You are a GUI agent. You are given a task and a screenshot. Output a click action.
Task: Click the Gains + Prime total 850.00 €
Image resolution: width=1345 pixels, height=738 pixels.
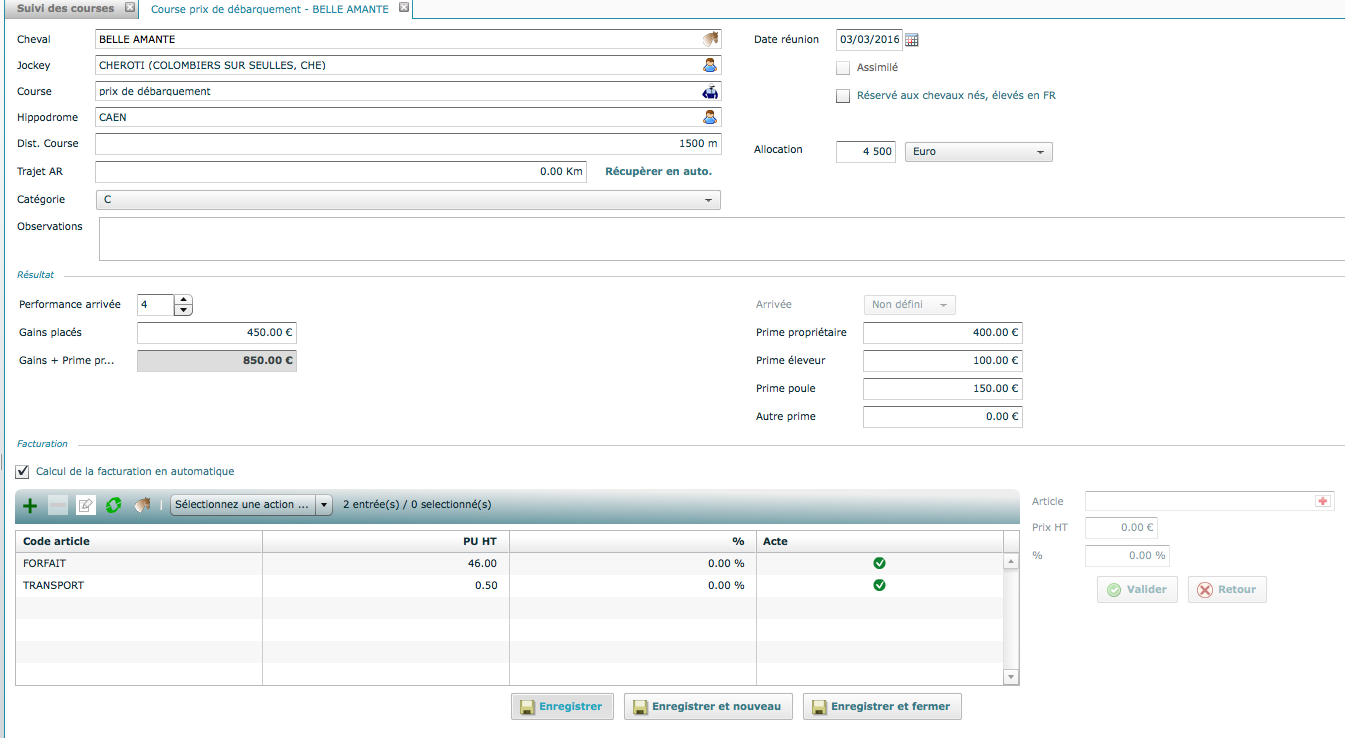217,361
